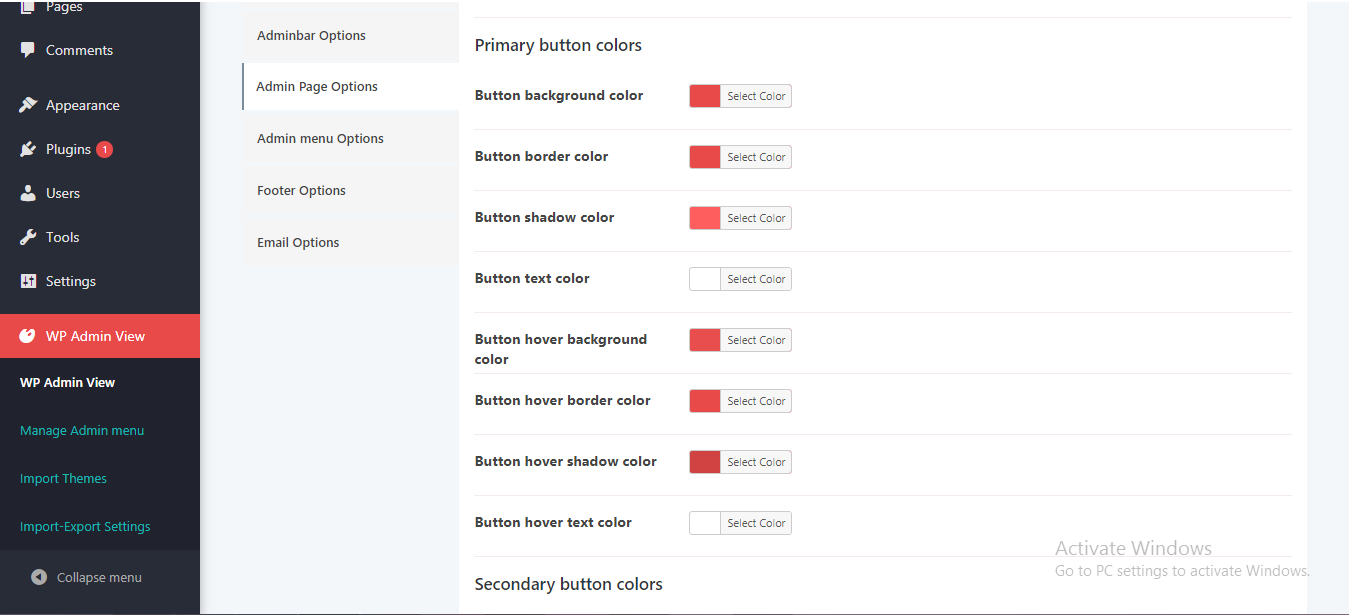
Task: Click the Comments speech bubble icon
Action: pos(28,50)
